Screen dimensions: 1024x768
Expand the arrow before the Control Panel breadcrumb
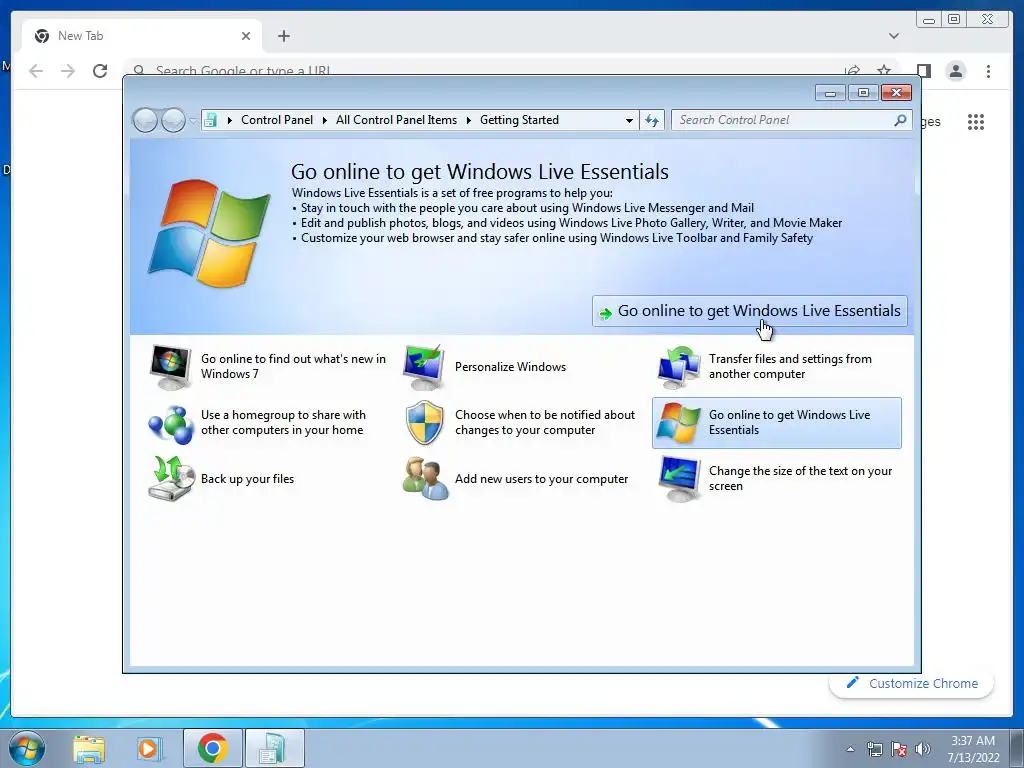coord(229,120)
